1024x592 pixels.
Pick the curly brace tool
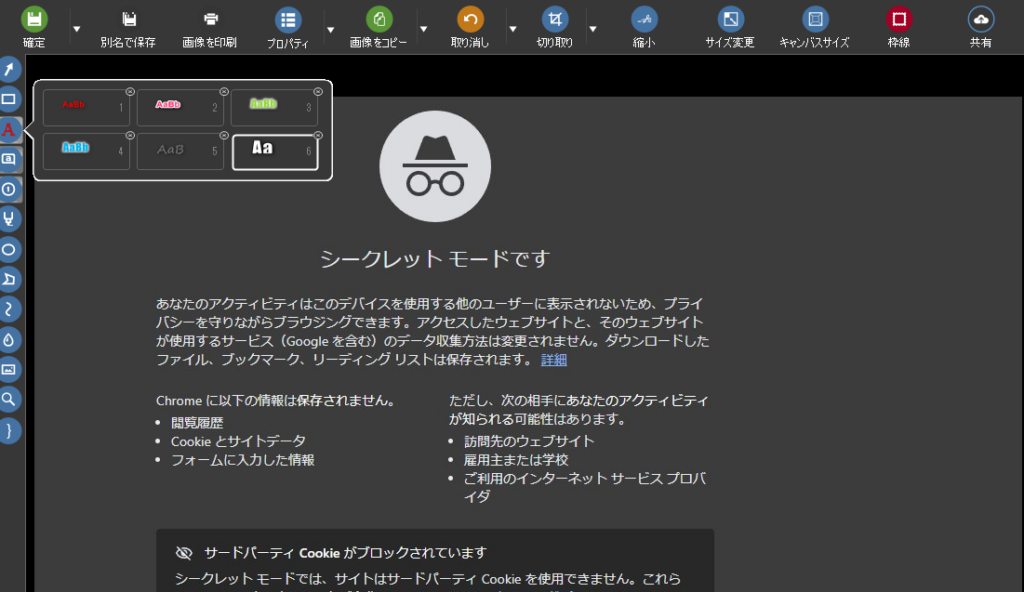coord(9,430)
